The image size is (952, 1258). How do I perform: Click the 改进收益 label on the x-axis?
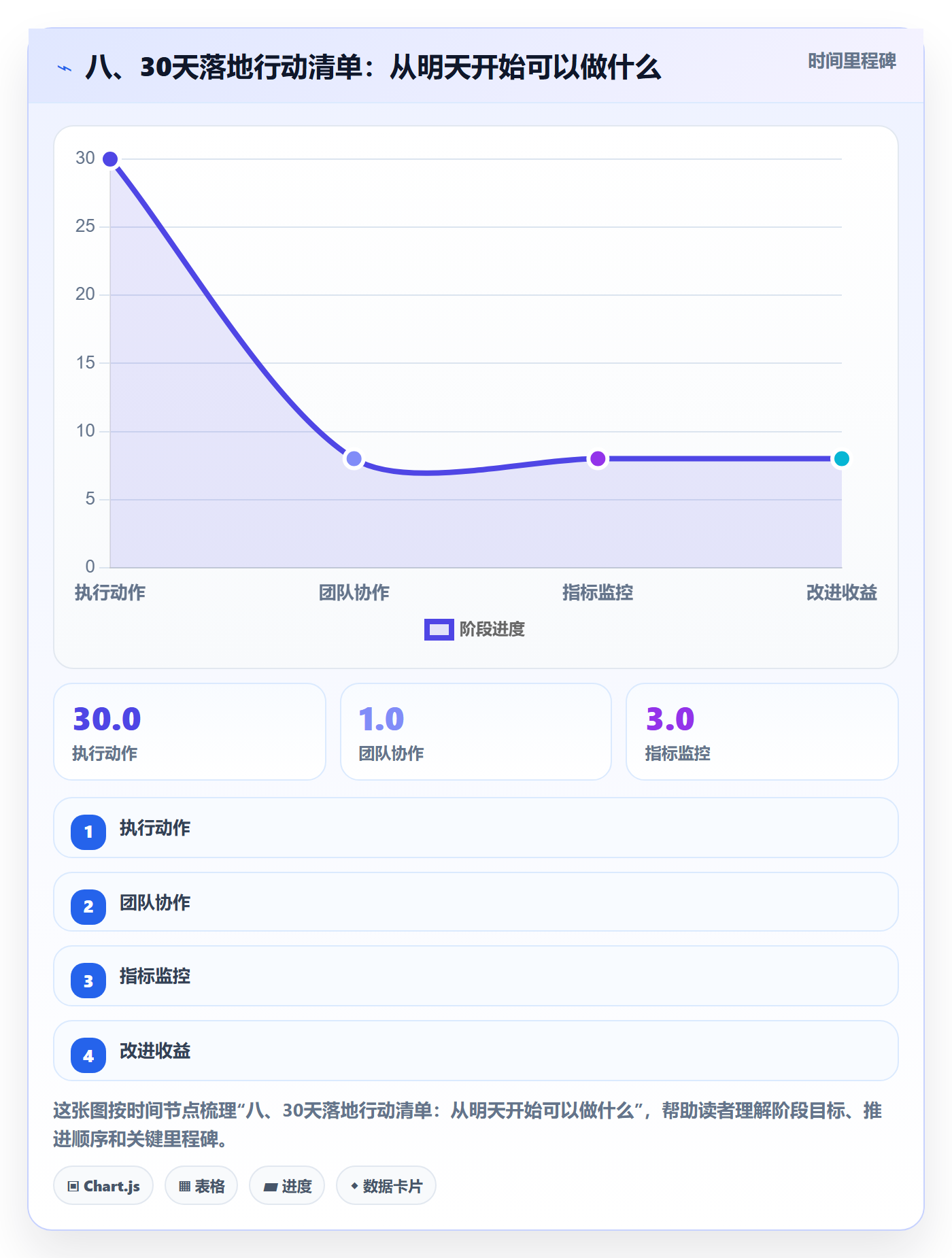pos(841,593)
